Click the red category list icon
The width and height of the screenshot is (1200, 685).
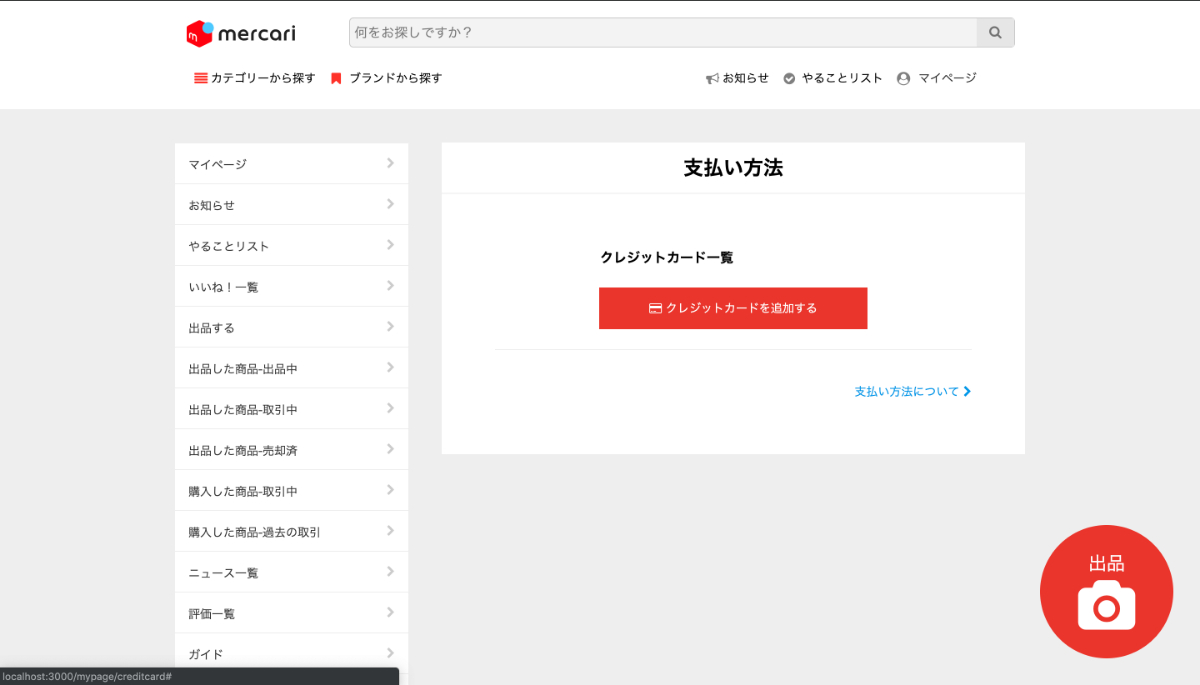click(200, 78)
